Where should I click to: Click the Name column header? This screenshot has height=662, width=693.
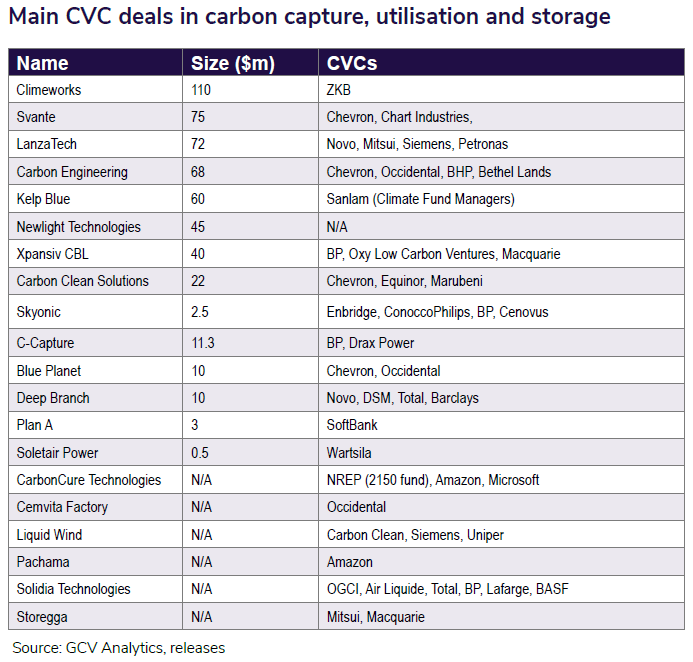[43, 64]
